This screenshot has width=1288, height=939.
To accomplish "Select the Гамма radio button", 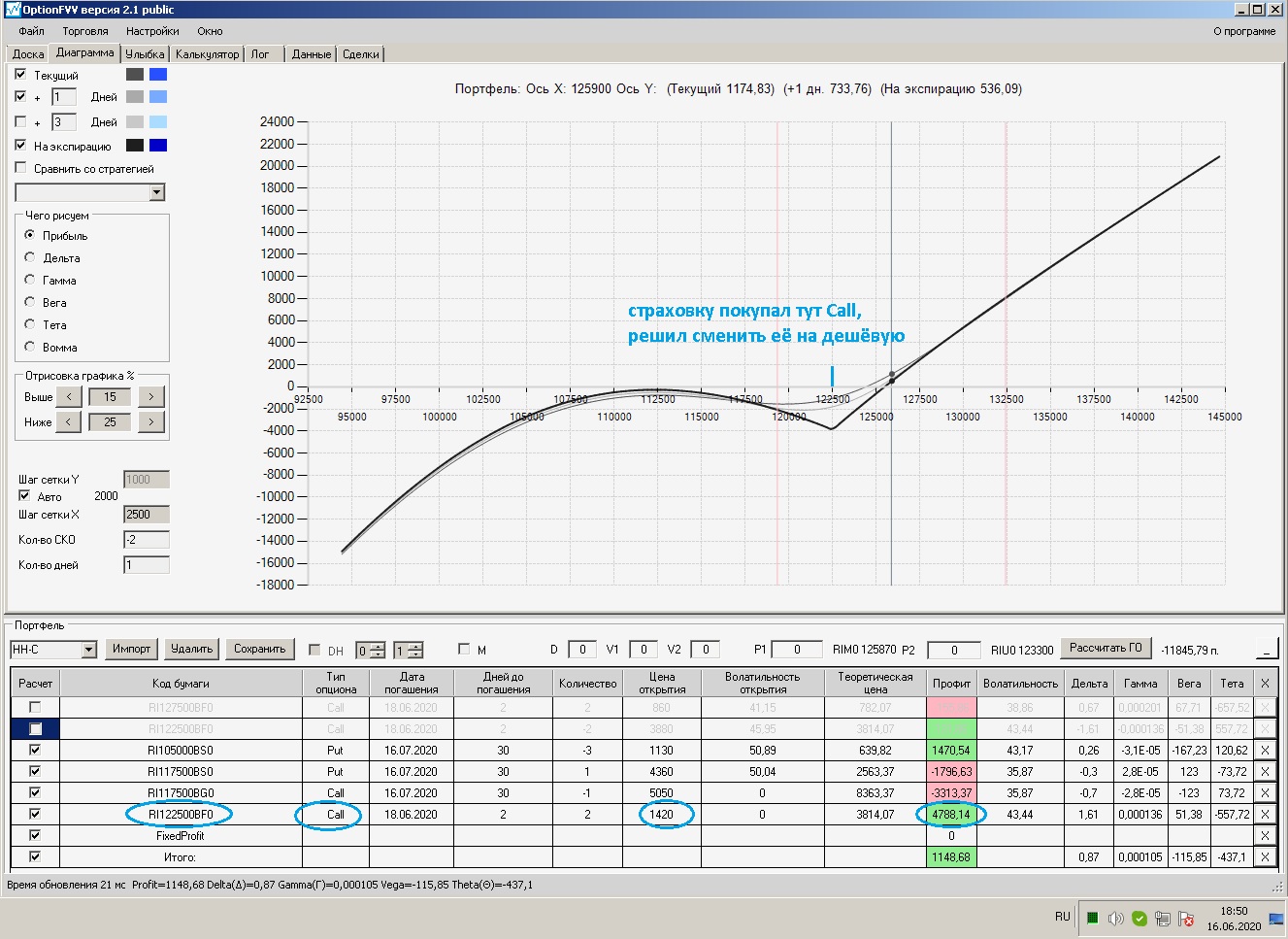I will point(29,280).
